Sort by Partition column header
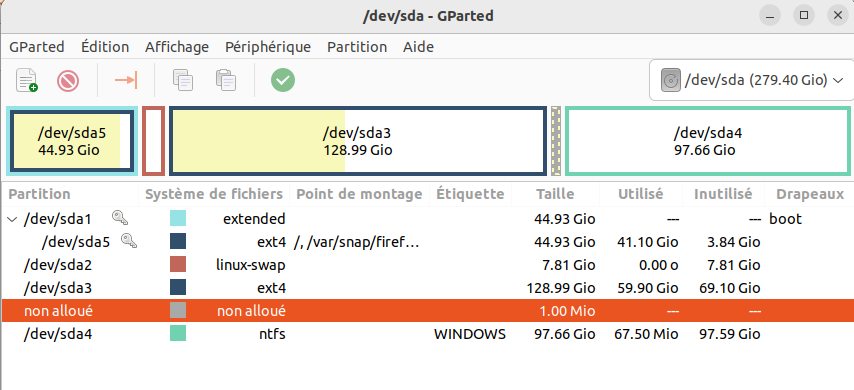This screenshot has height=390, width=854. point(70,194)
